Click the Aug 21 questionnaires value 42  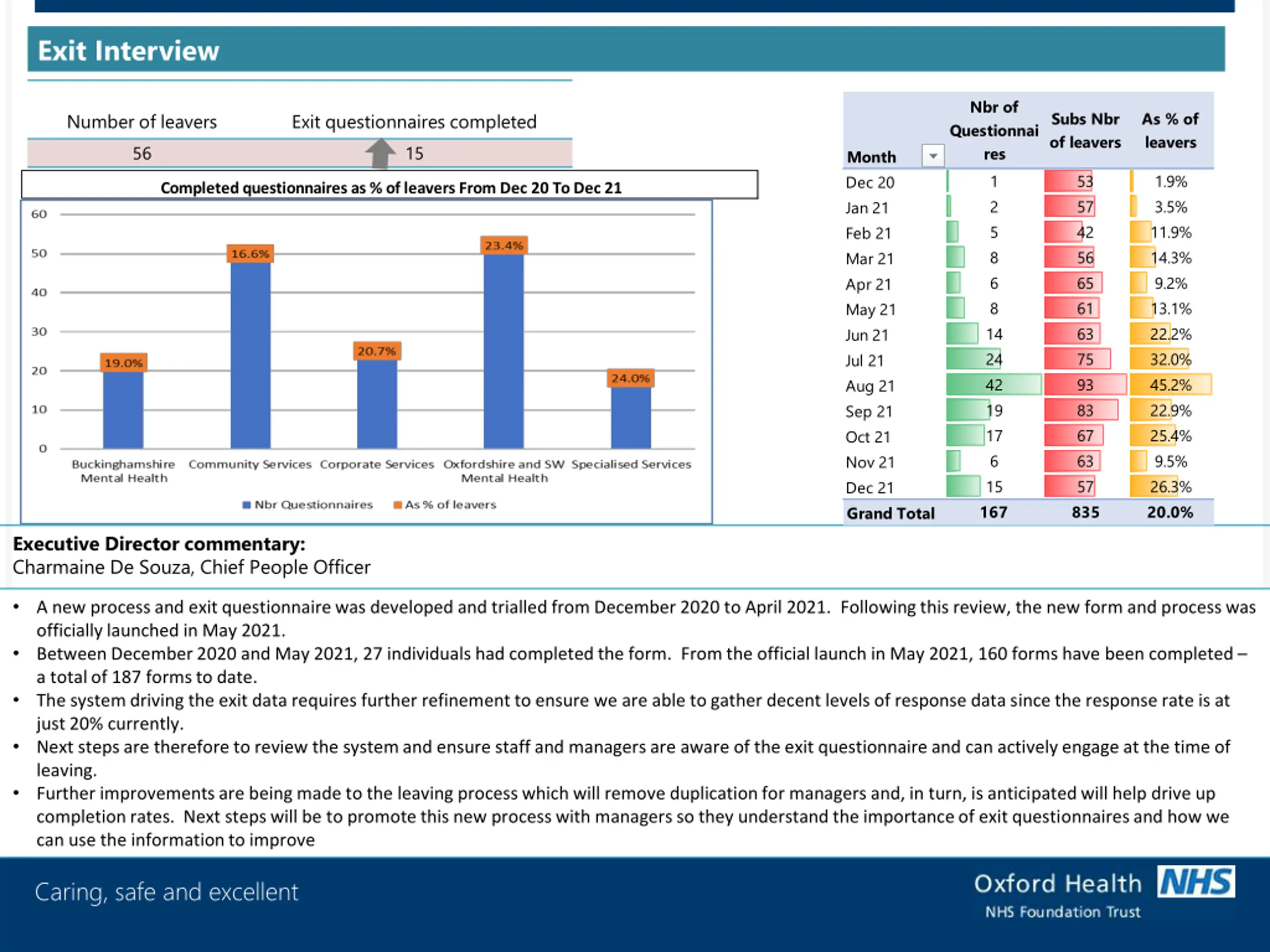994,384
